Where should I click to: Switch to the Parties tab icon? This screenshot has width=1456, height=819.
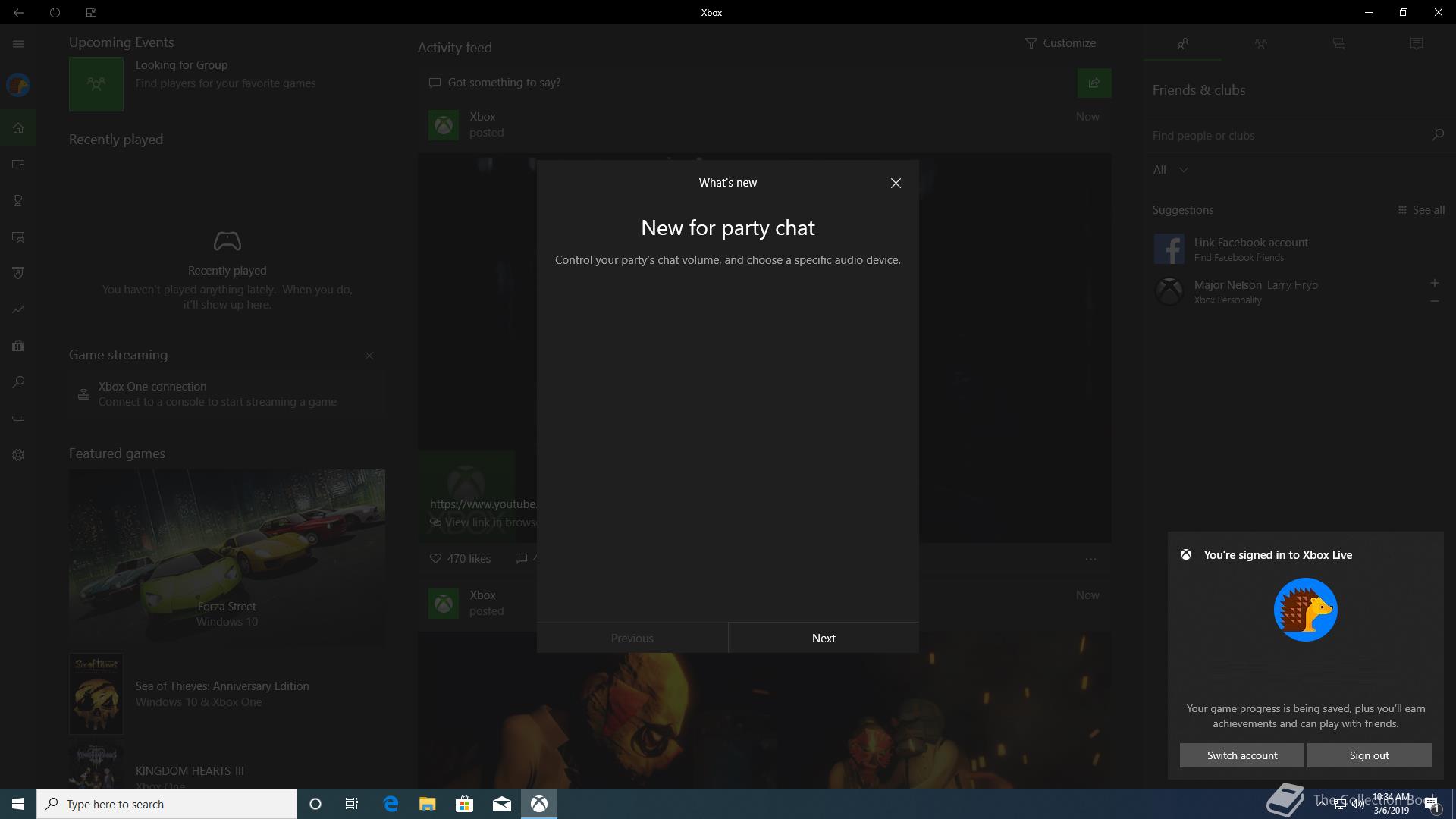1260,44
